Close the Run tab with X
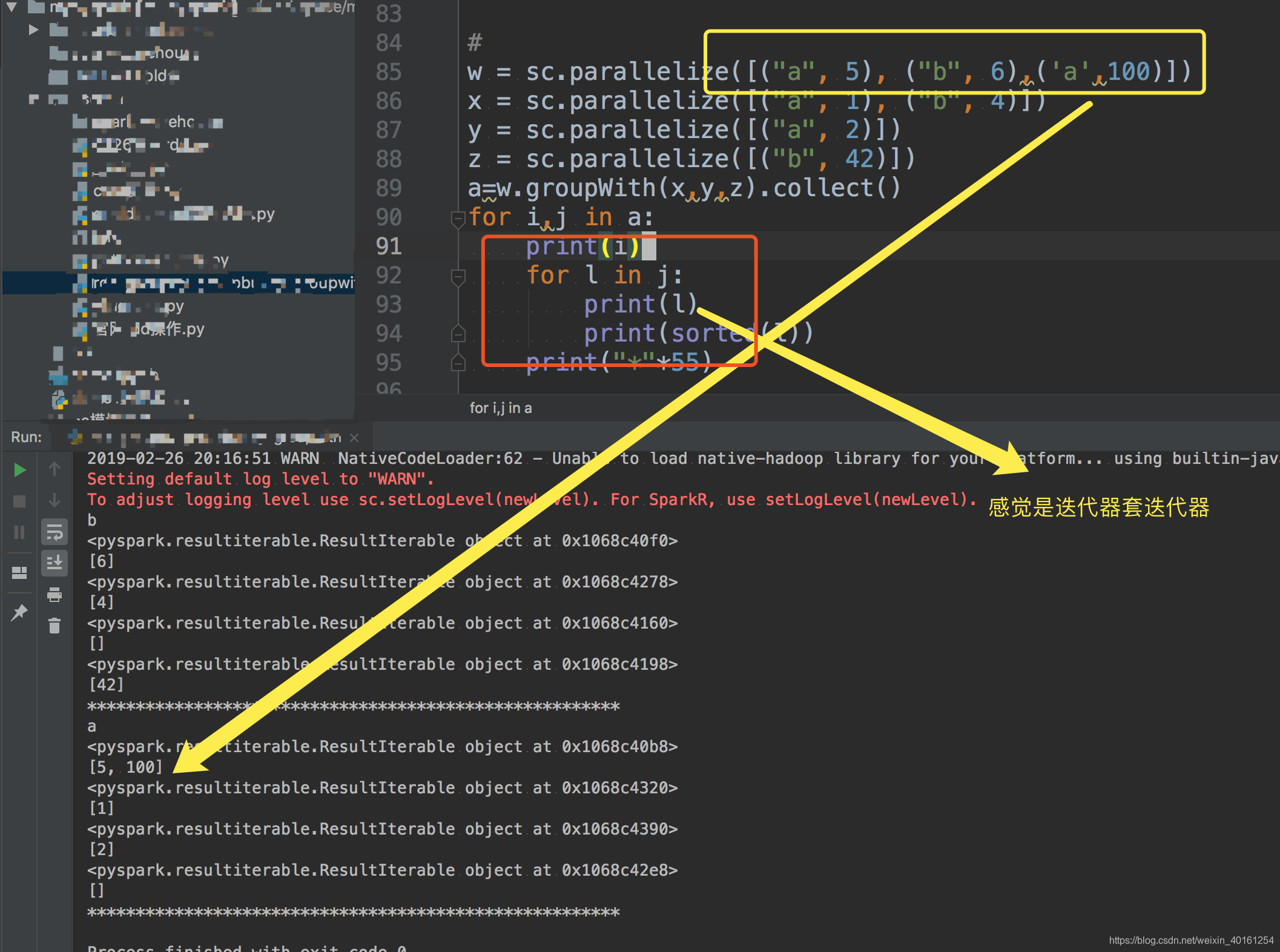 (354, 437)
